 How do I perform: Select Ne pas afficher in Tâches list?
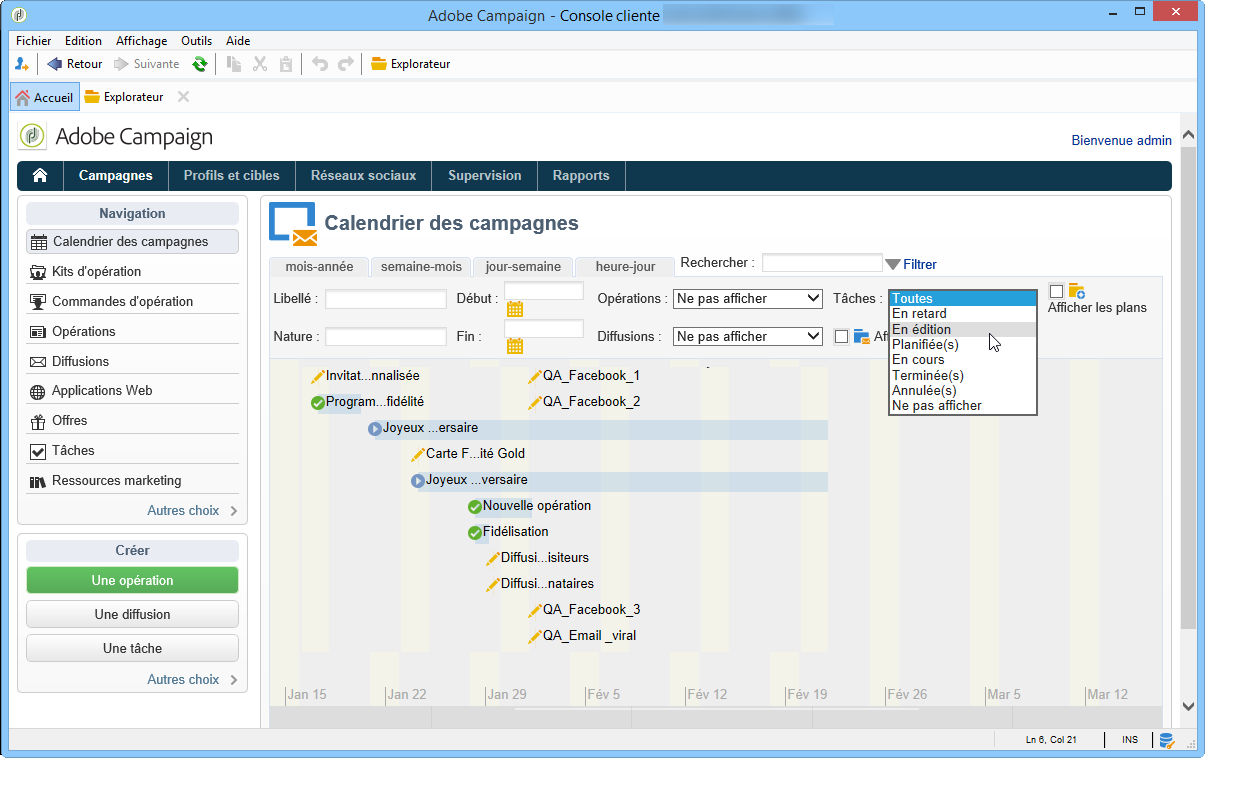(963, 406)
